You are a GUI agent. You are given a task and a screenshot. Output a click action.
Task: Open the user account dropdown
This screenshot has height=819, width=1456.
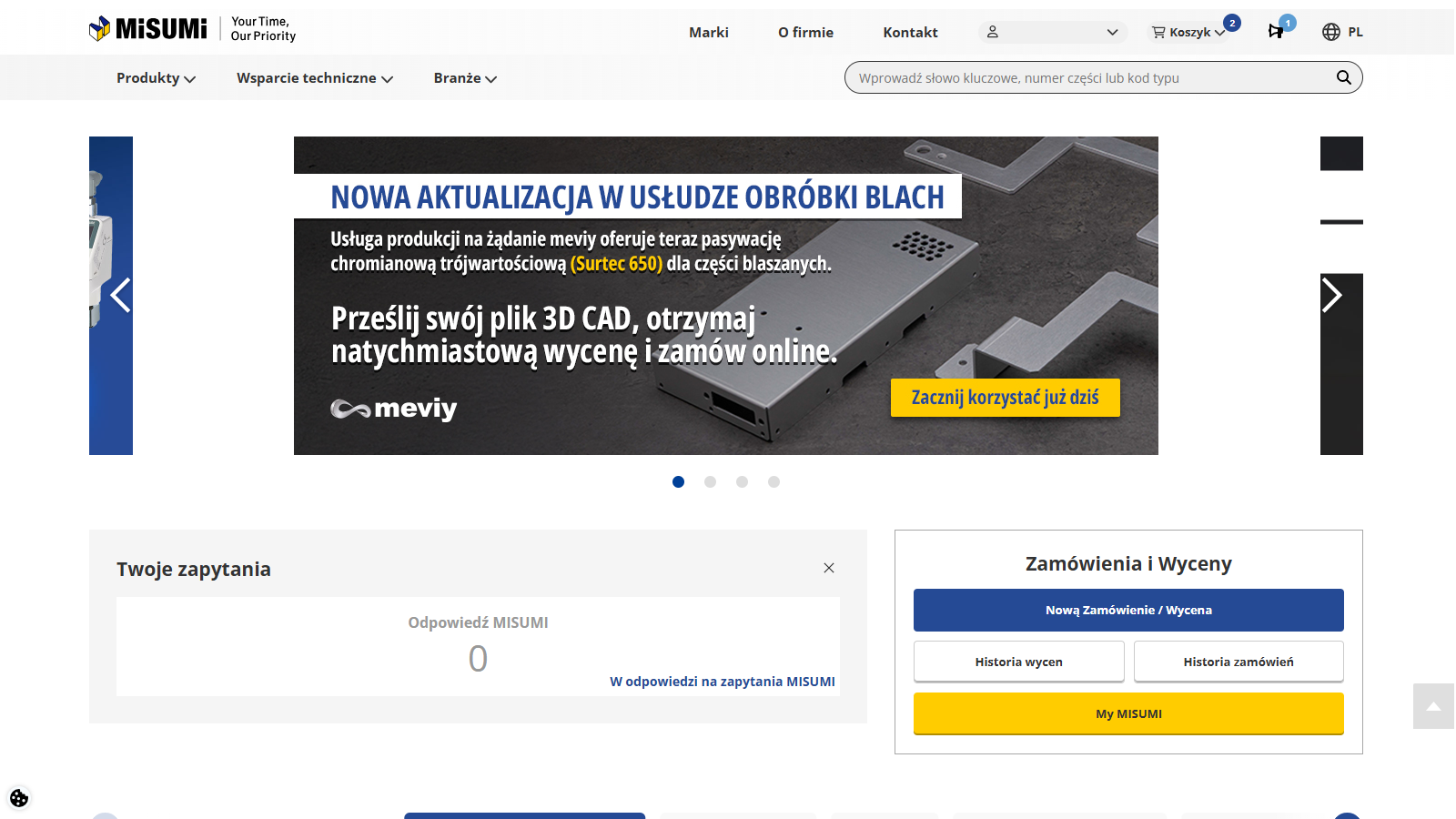pos(1053,32)
